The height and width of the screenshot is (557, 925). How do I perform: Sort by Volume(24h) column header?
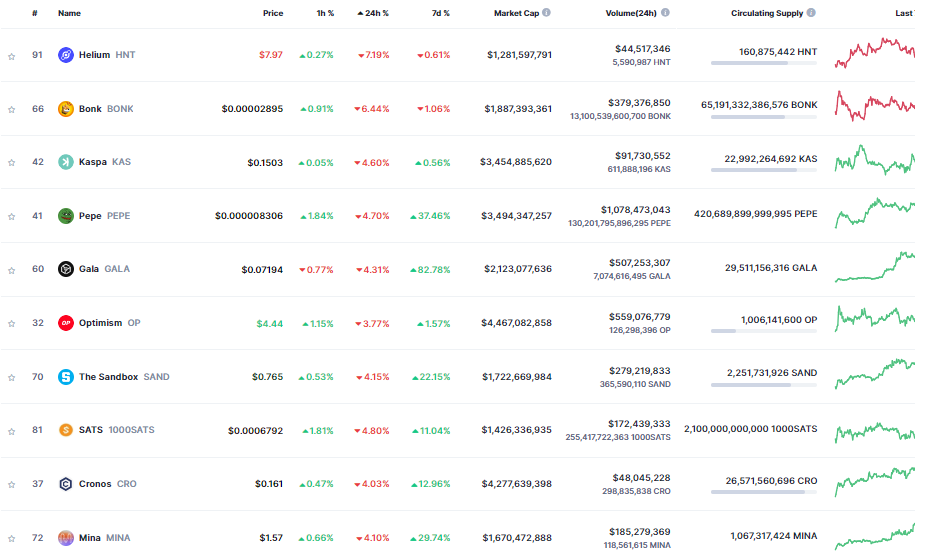click(x=631, y=13)
